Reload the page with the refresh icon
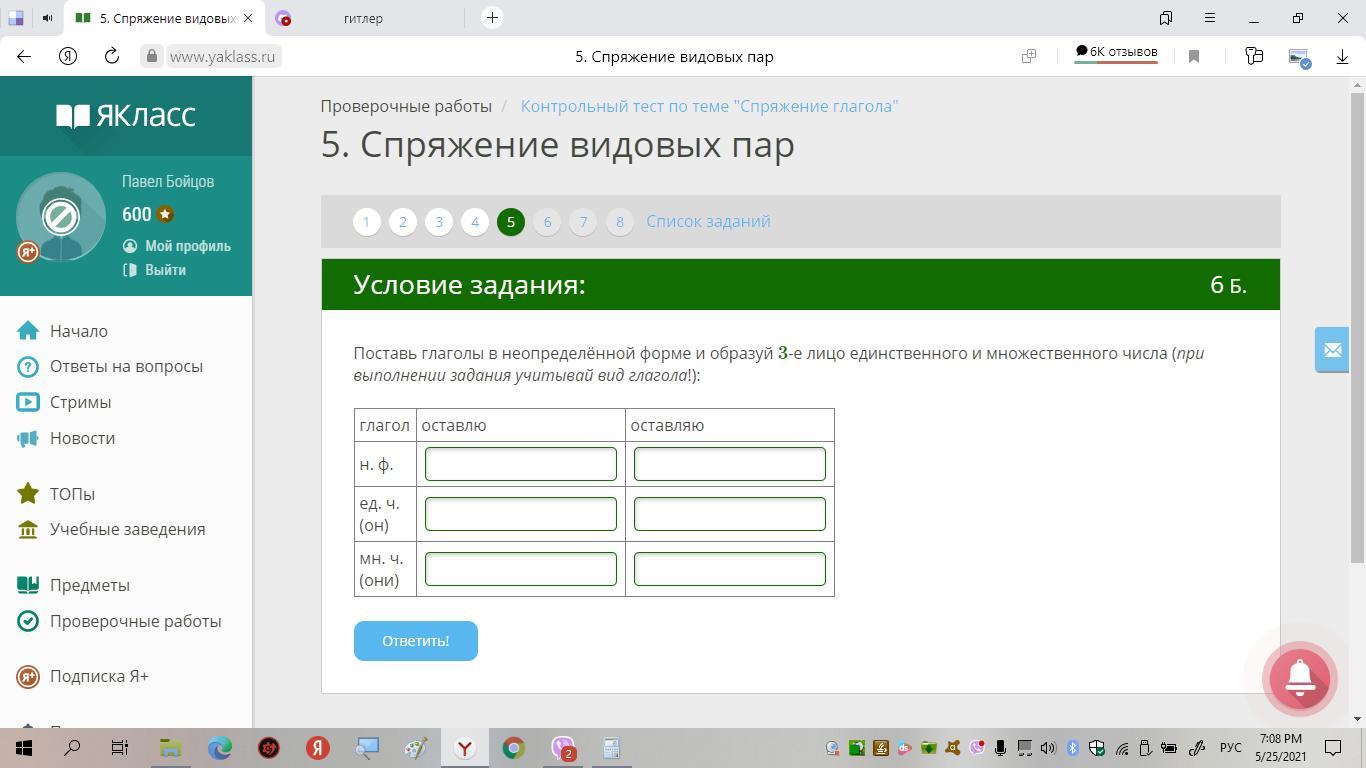 [112, 56]
